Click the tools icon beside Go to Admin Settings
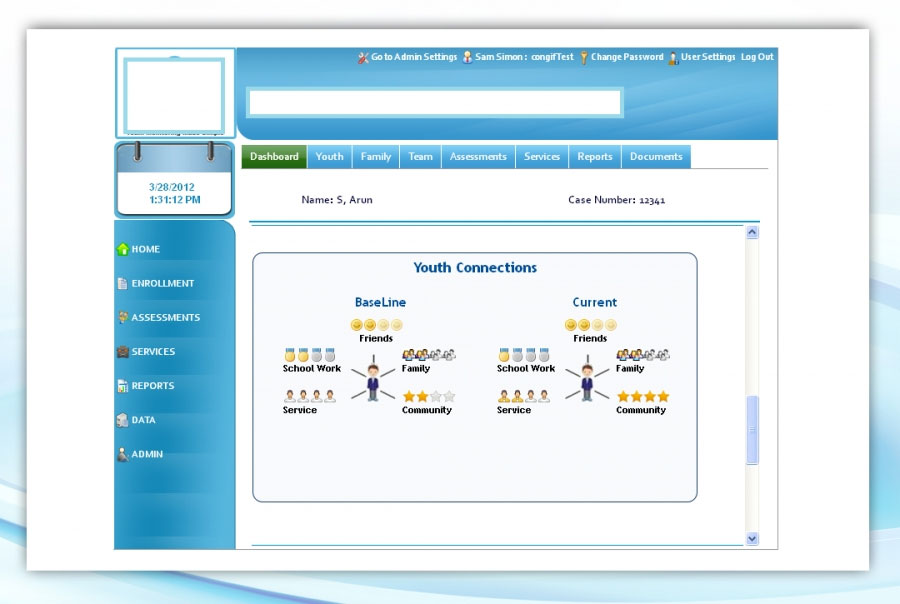This screenshot has width=900, height=604. [363, 57]
